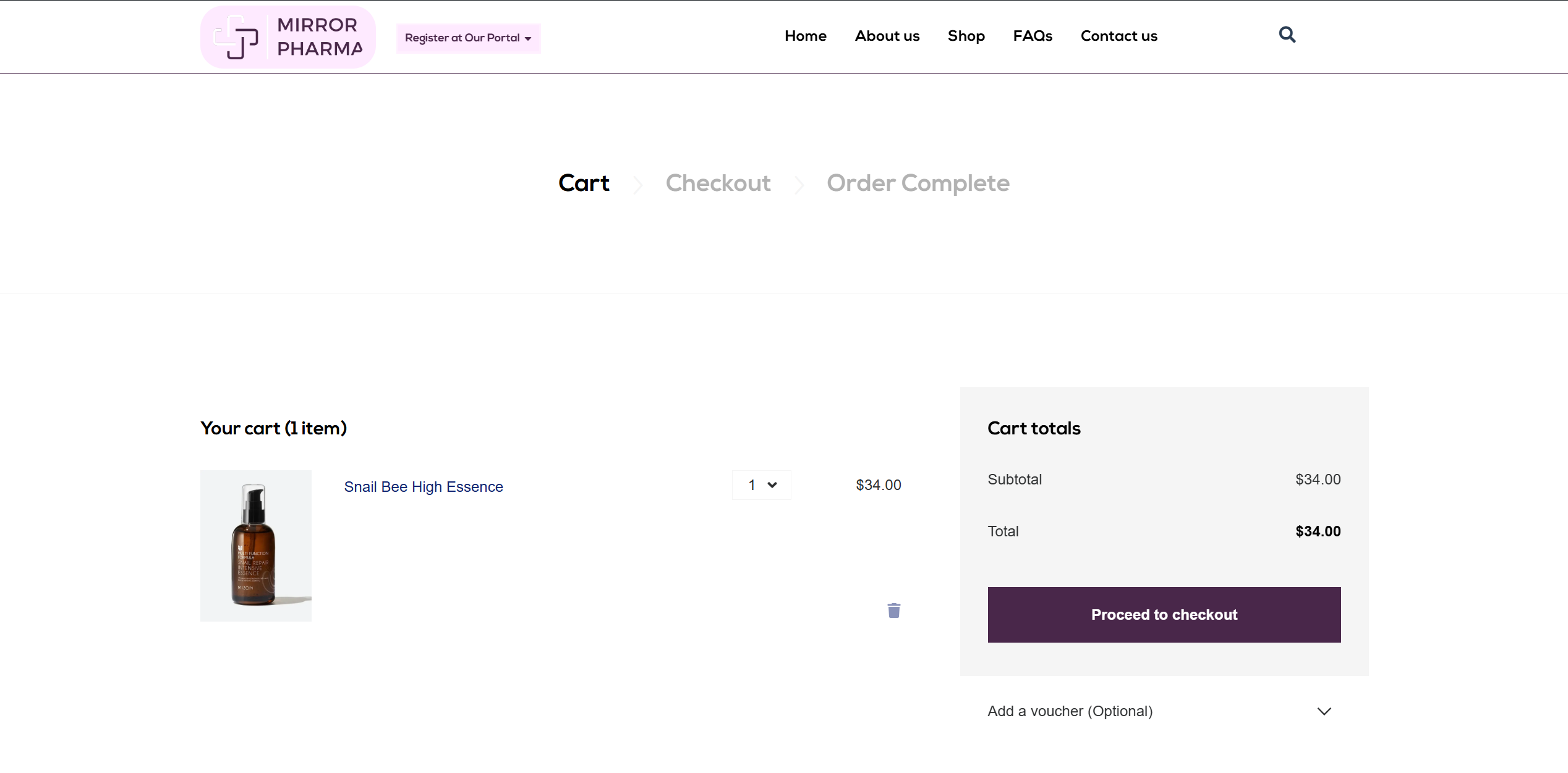Screen dimensions: 1568x773
Task: Select the Cart breadcrumb step
Action: tap(584, 183)
